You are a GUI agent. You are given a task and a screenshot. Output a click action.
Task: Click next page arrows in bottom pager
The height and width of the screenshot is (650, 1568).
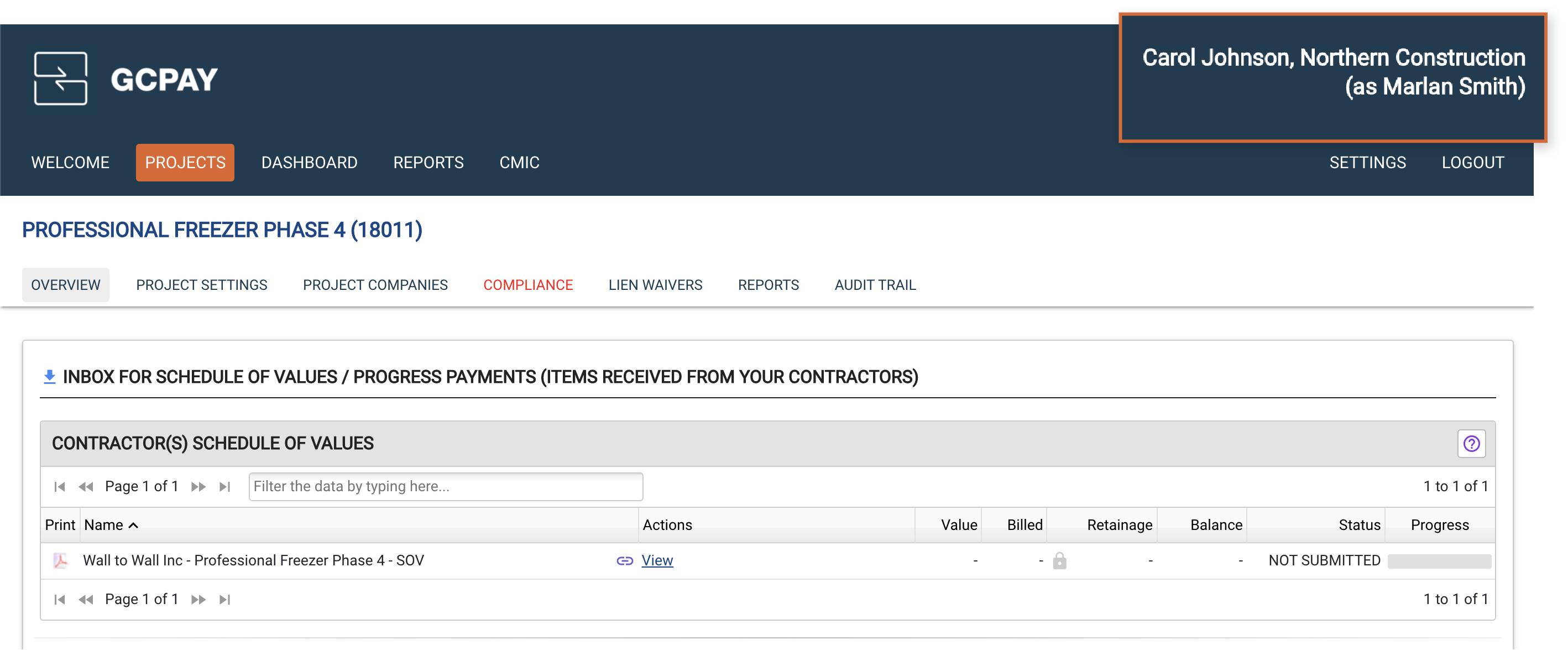pos(198,600)
